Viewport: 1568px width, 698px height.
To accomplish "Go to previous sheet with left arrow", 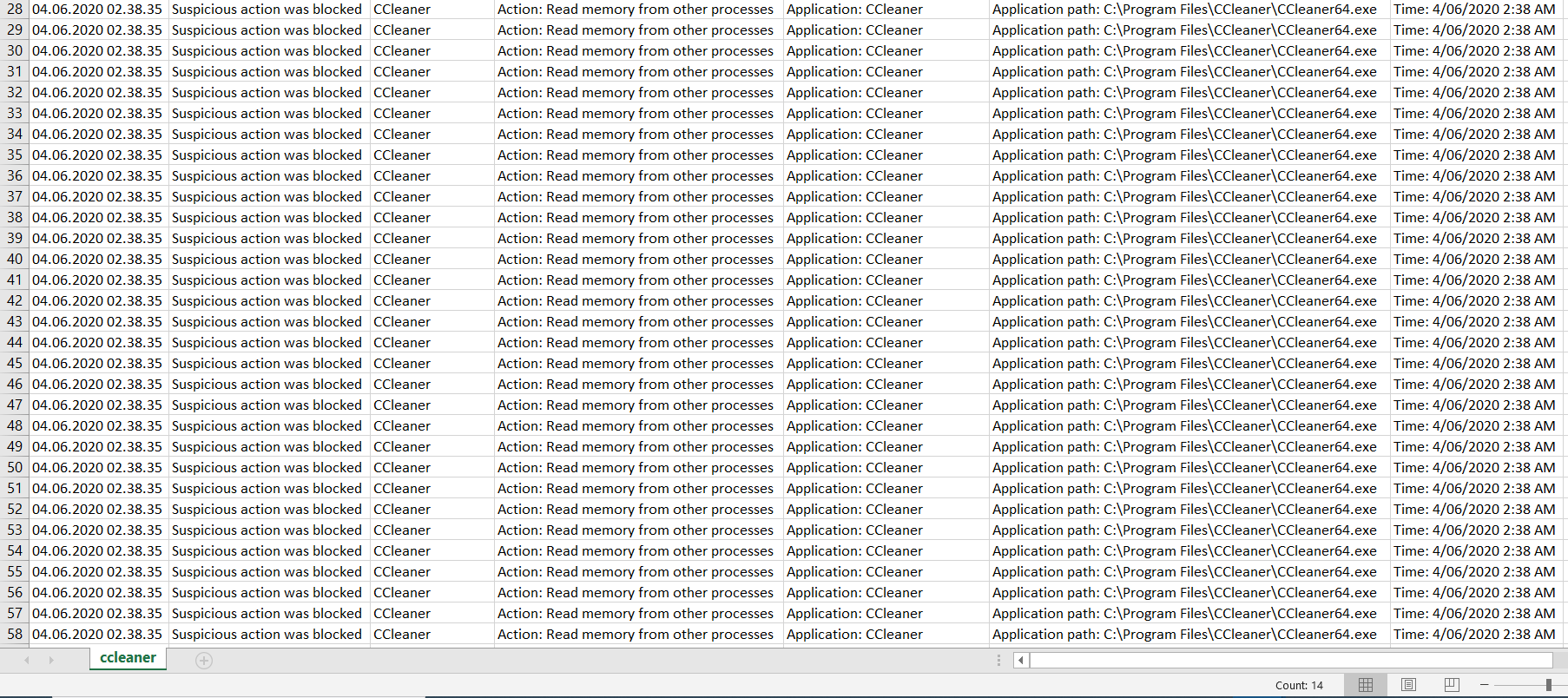I will pyautogui.click(x=27, y=661).
